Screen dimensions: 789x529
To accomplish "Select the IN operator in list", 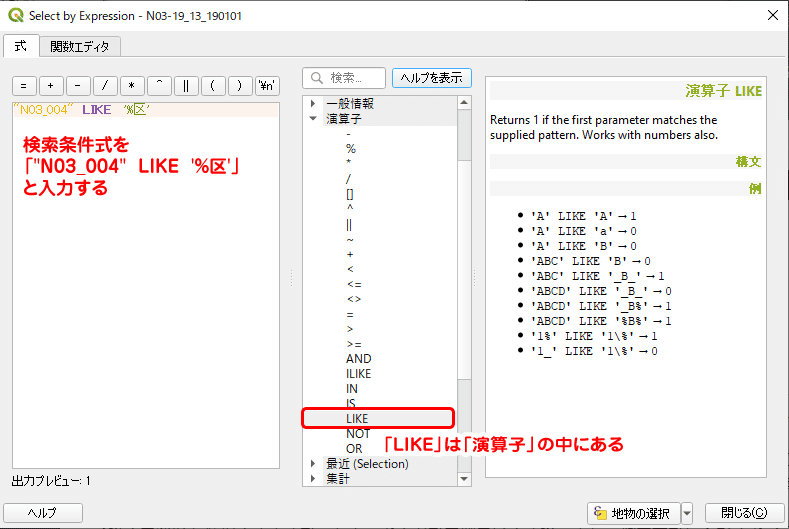I will 352,389.
